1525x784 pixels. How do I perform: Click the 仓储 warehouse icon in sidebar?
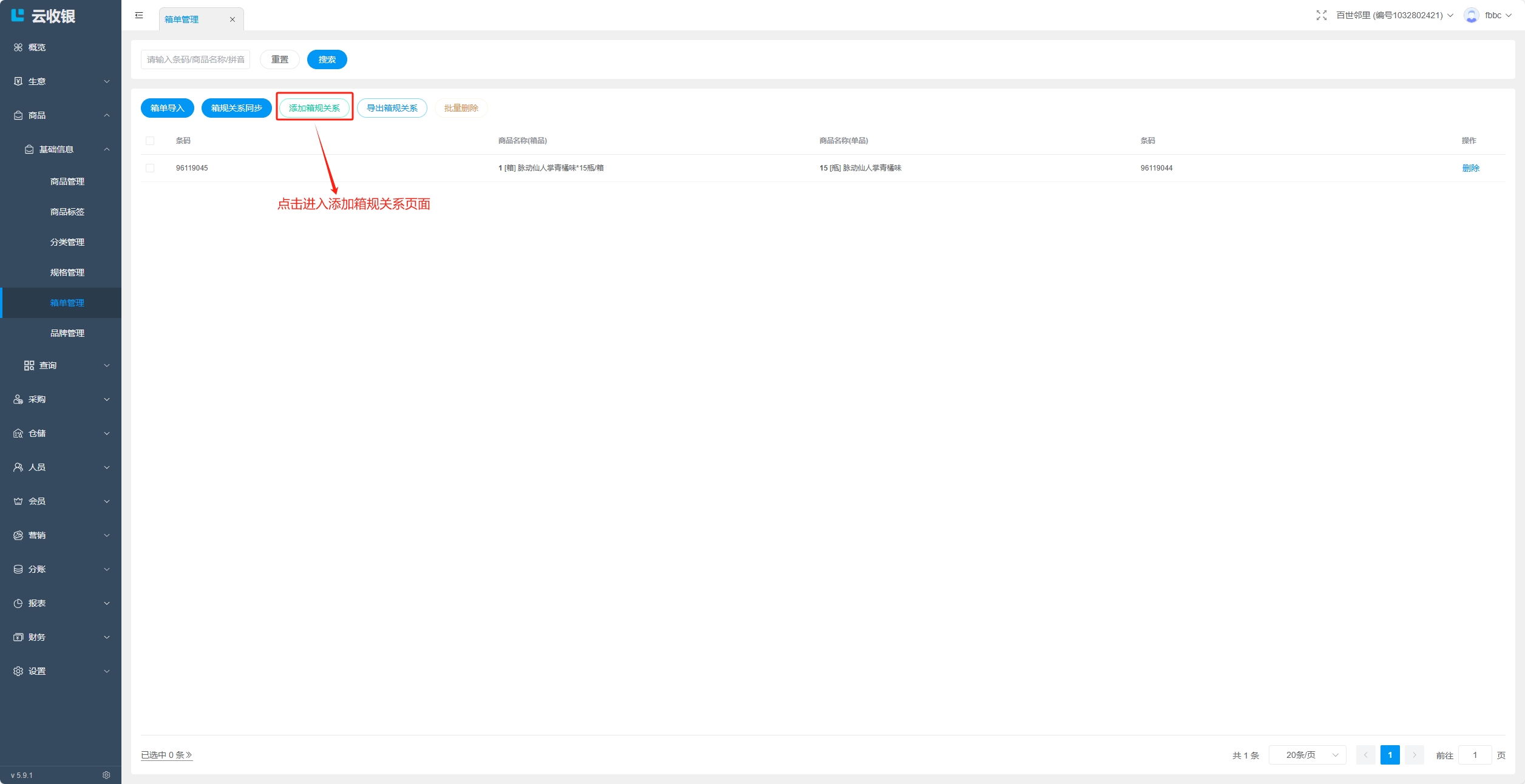coord(18,433)
